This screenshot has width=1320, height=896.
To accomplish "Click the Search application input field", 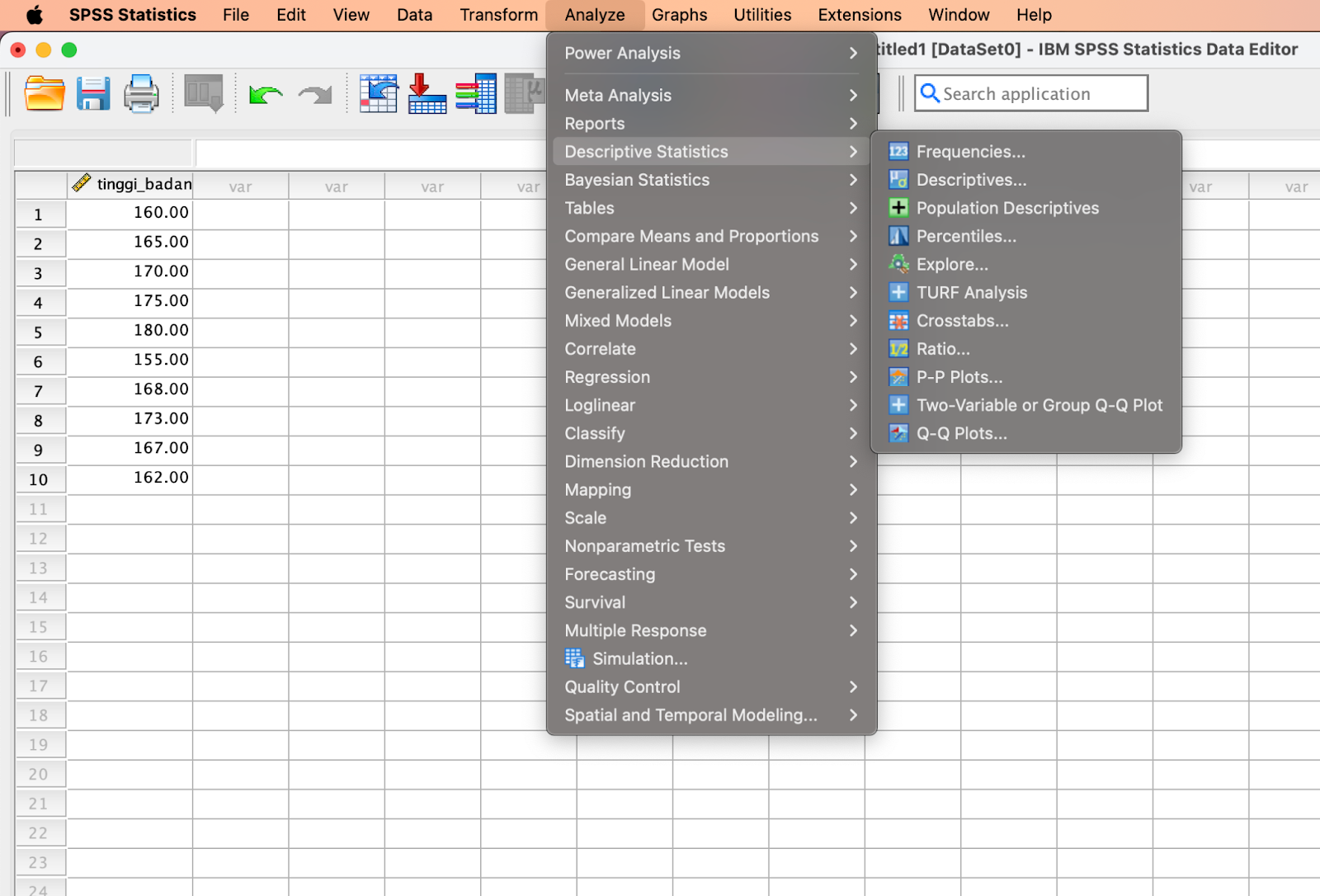I will coord(1031,93).
